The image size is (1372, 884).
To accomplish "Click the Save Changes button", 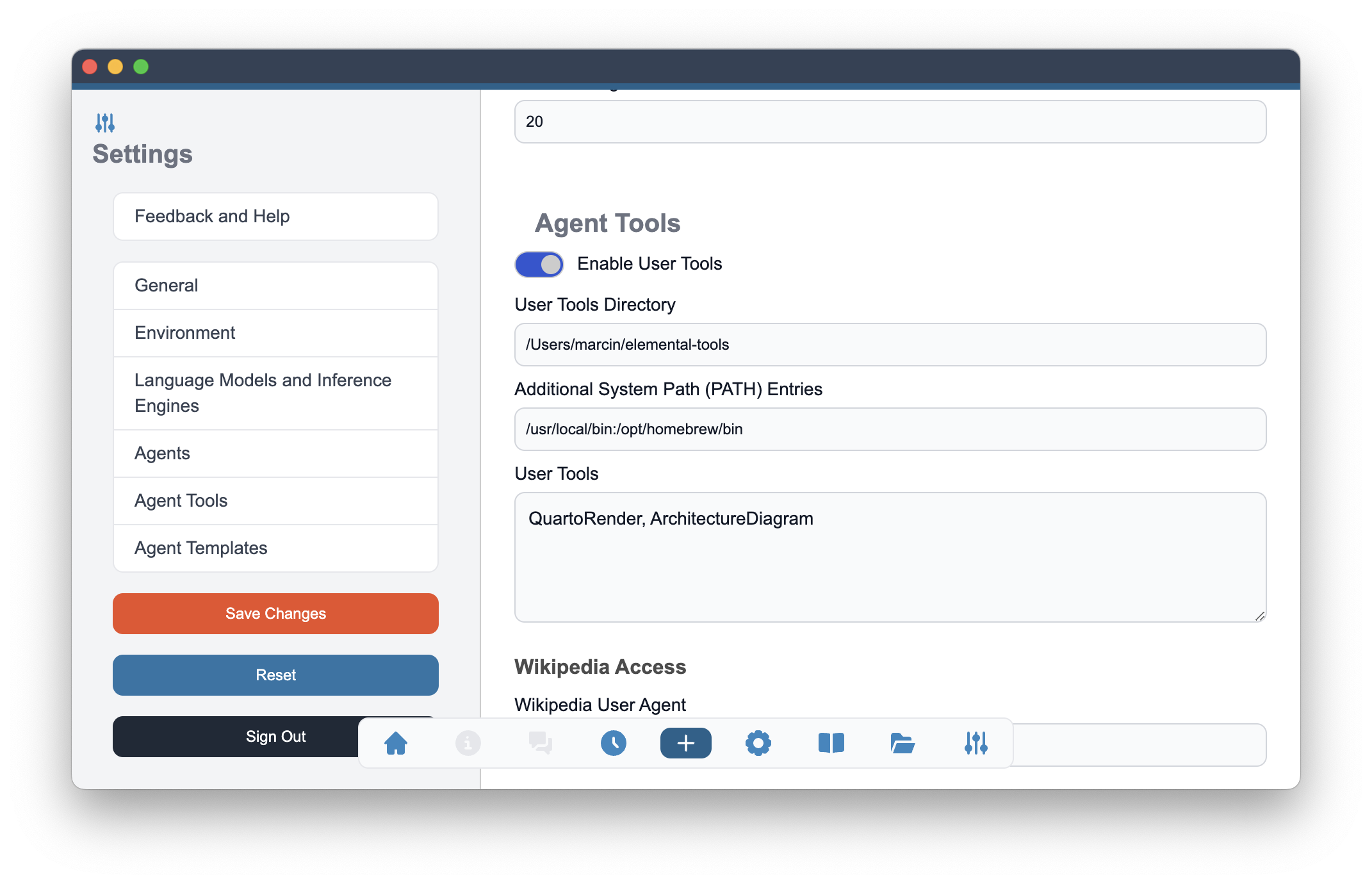I will (x=275, y=614).
